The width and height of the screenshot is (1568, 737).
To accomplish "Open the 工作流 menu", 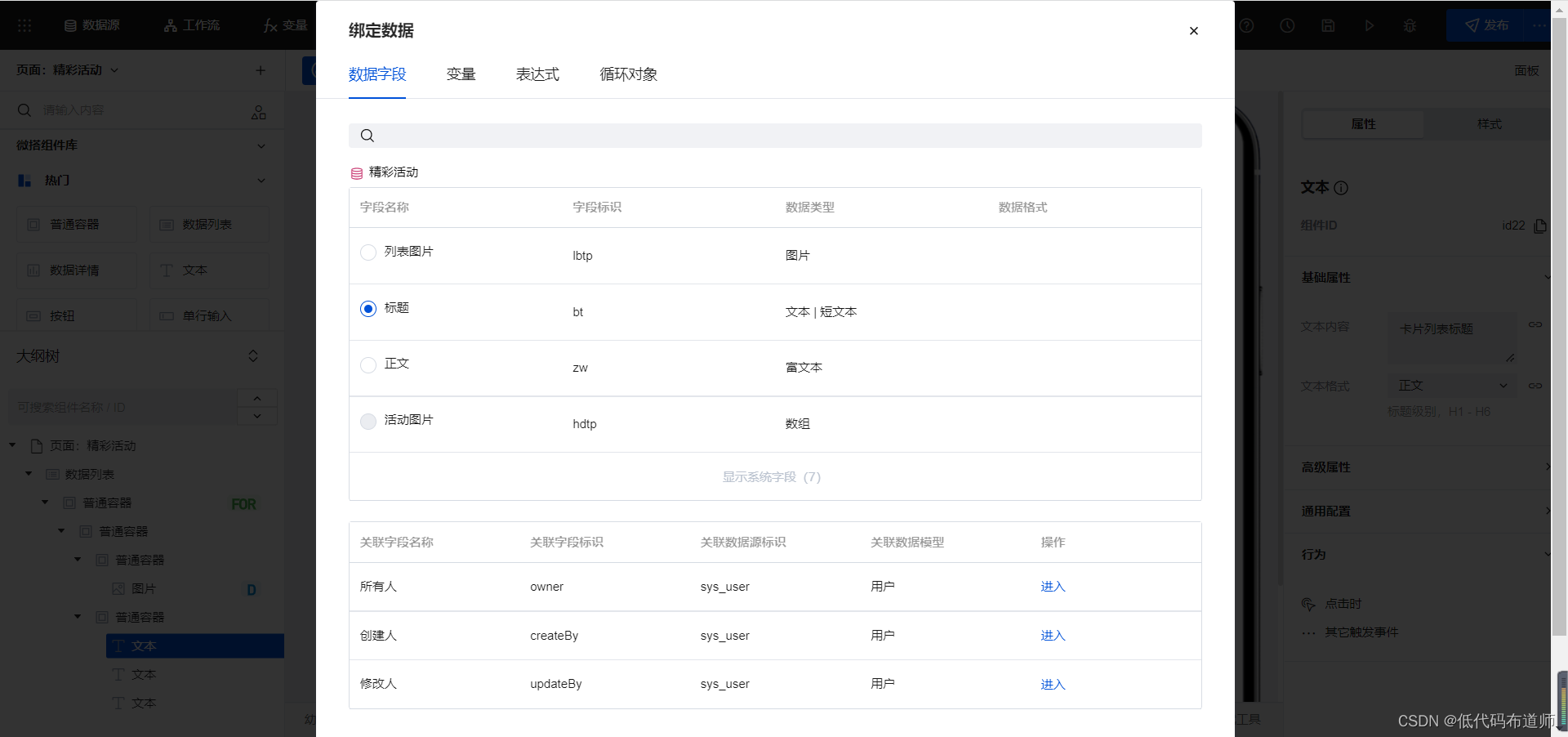I will click(x=192, y=25).
